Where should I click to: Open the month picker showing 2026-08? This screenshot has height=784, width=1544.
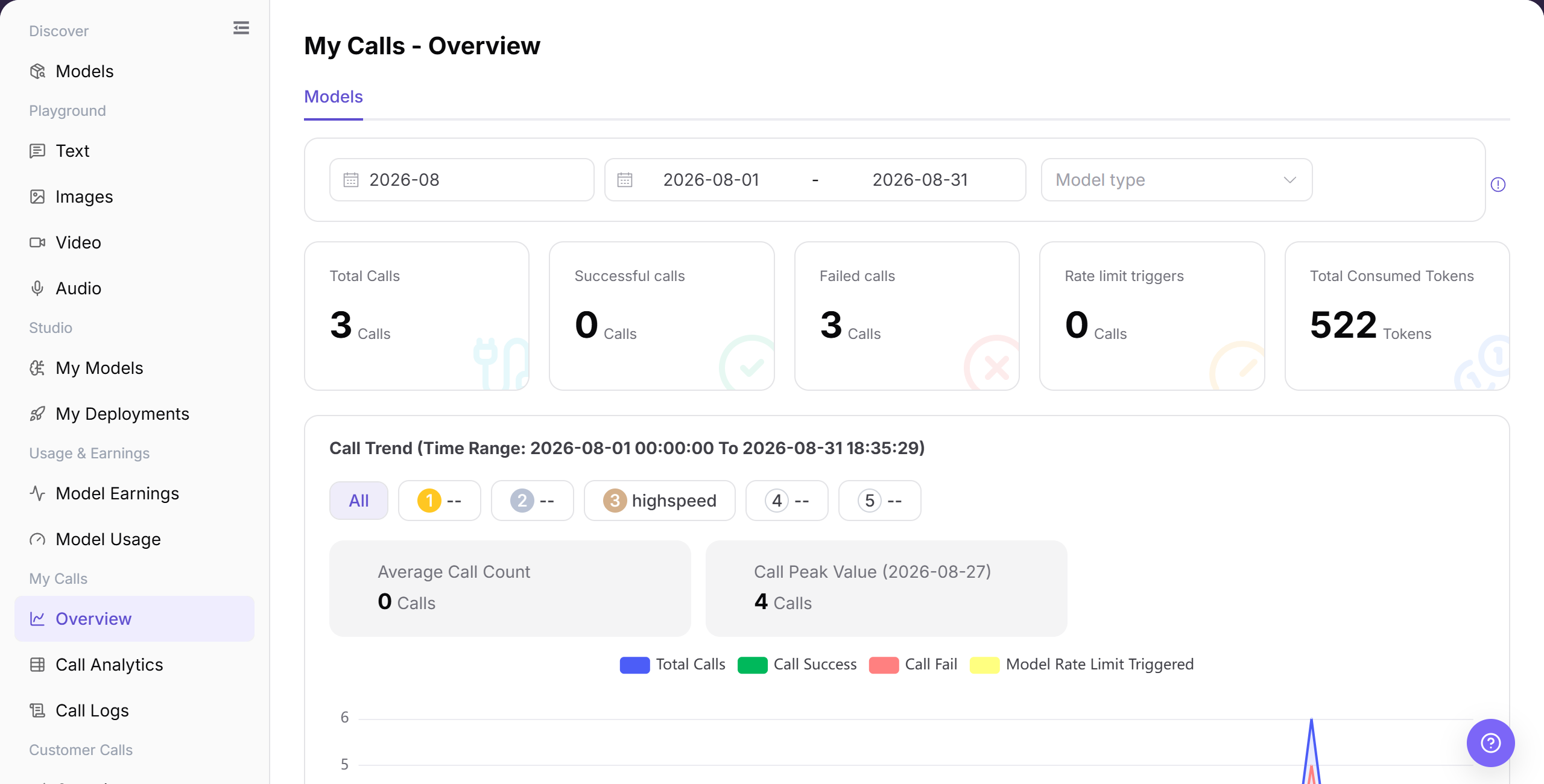tap(462, 180)
